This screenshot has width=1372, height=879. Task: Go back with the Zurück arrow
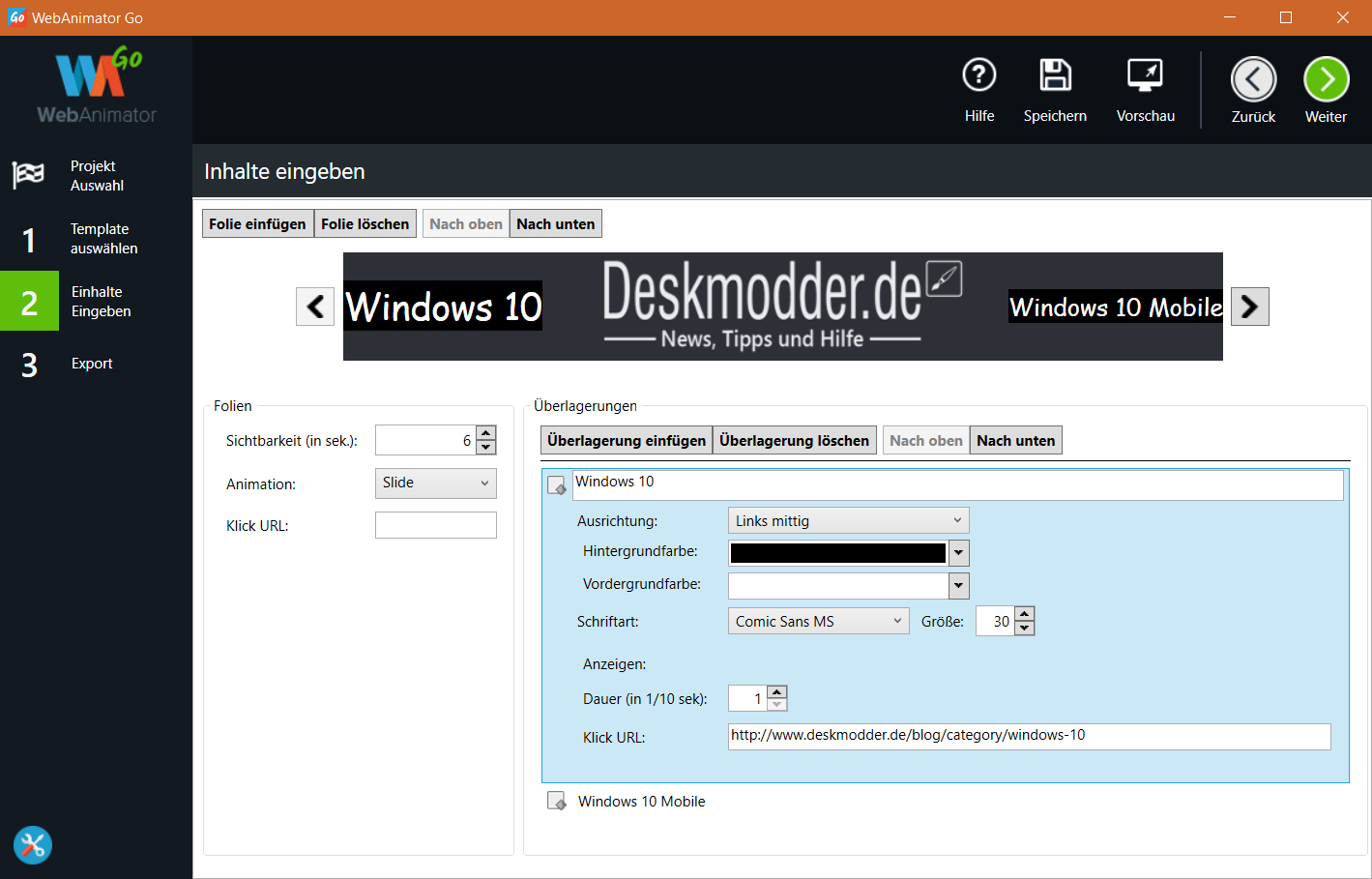click(1253, 79)
